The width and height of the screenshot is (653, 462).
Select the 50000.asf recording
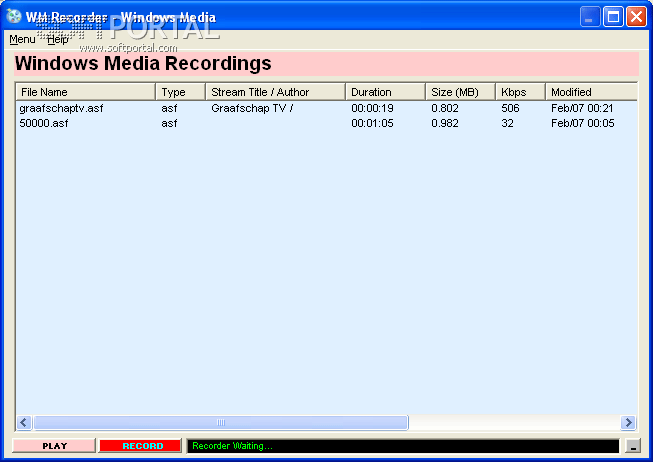click(x=44, y=123)
